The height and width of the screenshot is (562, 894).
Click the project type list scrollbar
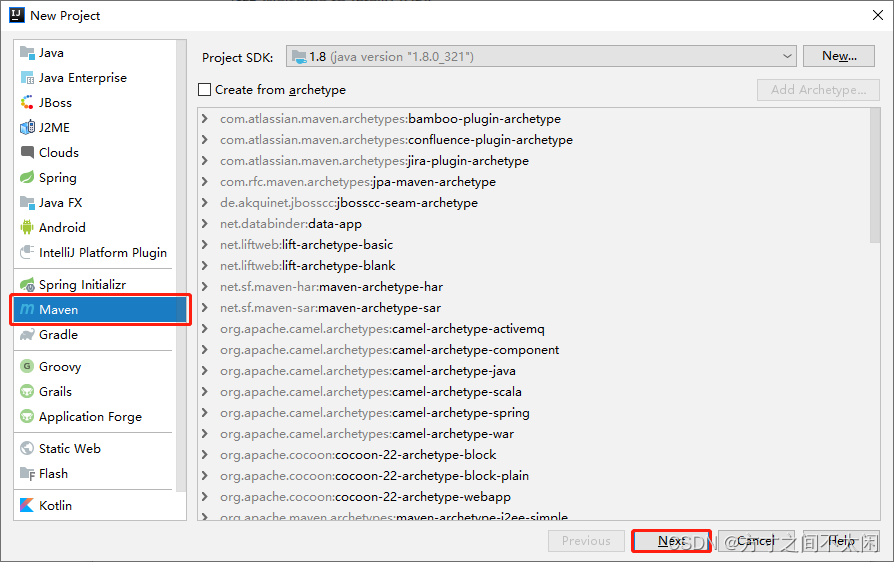pos(181,265)
